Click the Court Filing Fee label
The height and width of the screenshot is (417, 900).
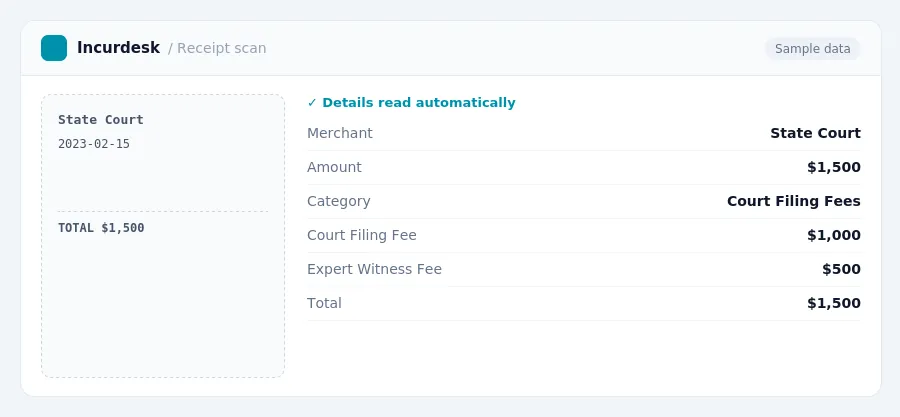coord(362,235)
